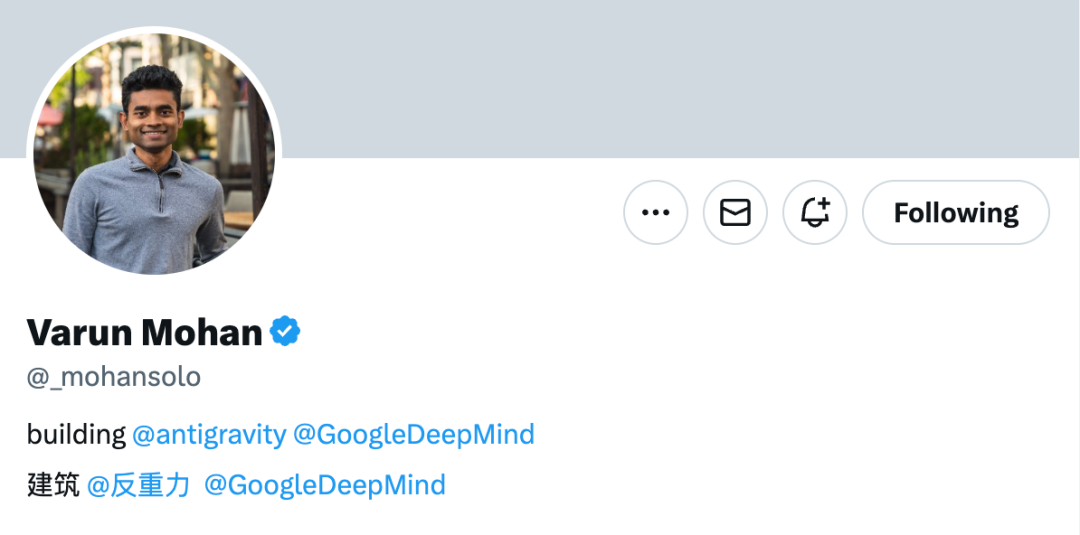
Task: Enable post notifications for this profile
Action: (815, 212)
